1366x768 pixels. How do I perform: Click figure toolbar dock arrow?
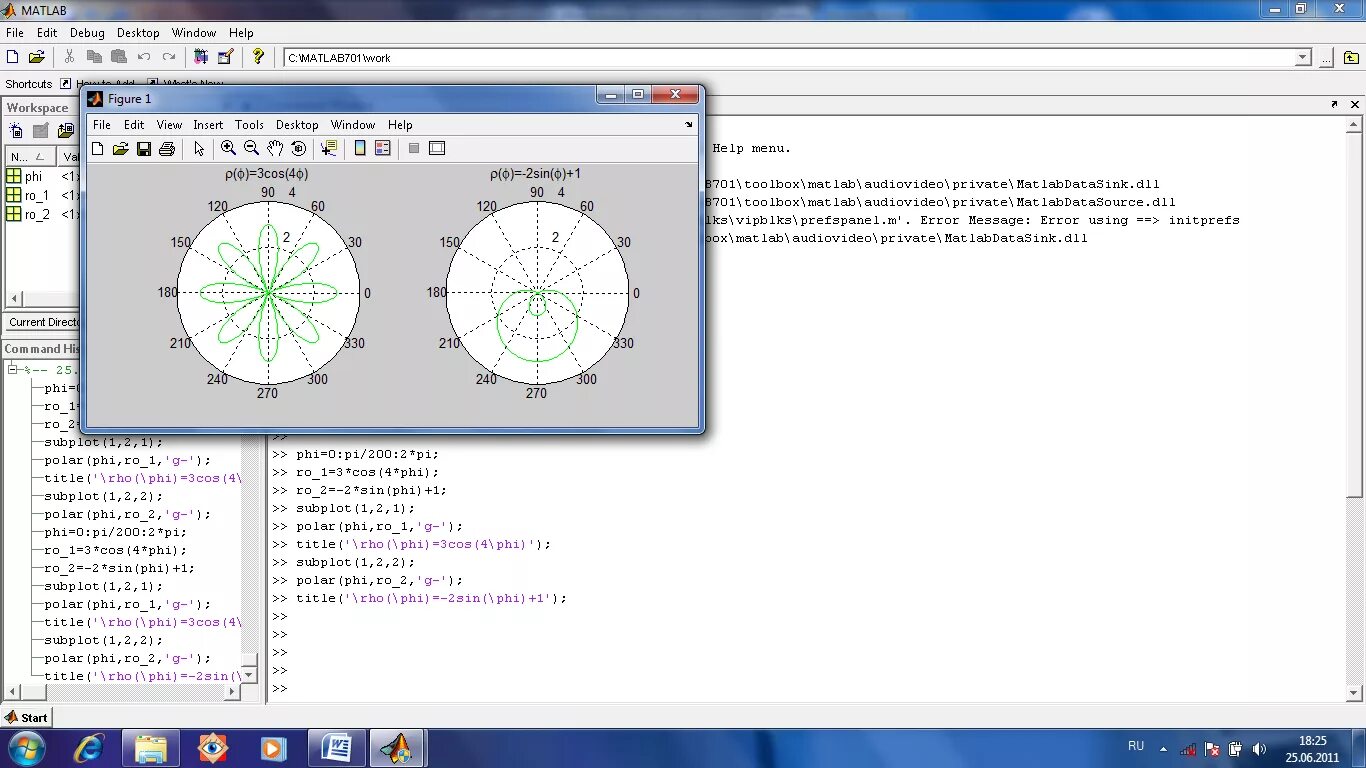tap(688, 125)
